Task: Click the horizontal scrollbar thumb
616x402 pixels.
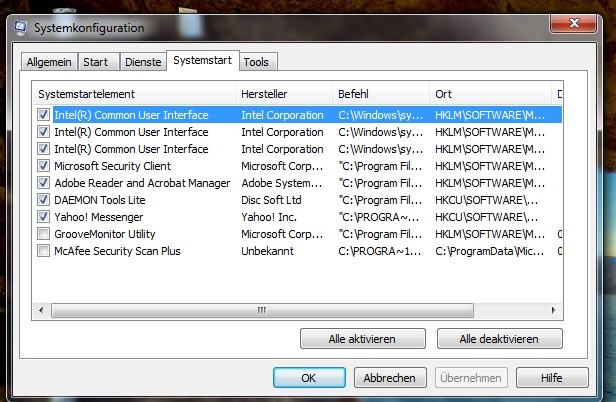Action: point(262,310)
